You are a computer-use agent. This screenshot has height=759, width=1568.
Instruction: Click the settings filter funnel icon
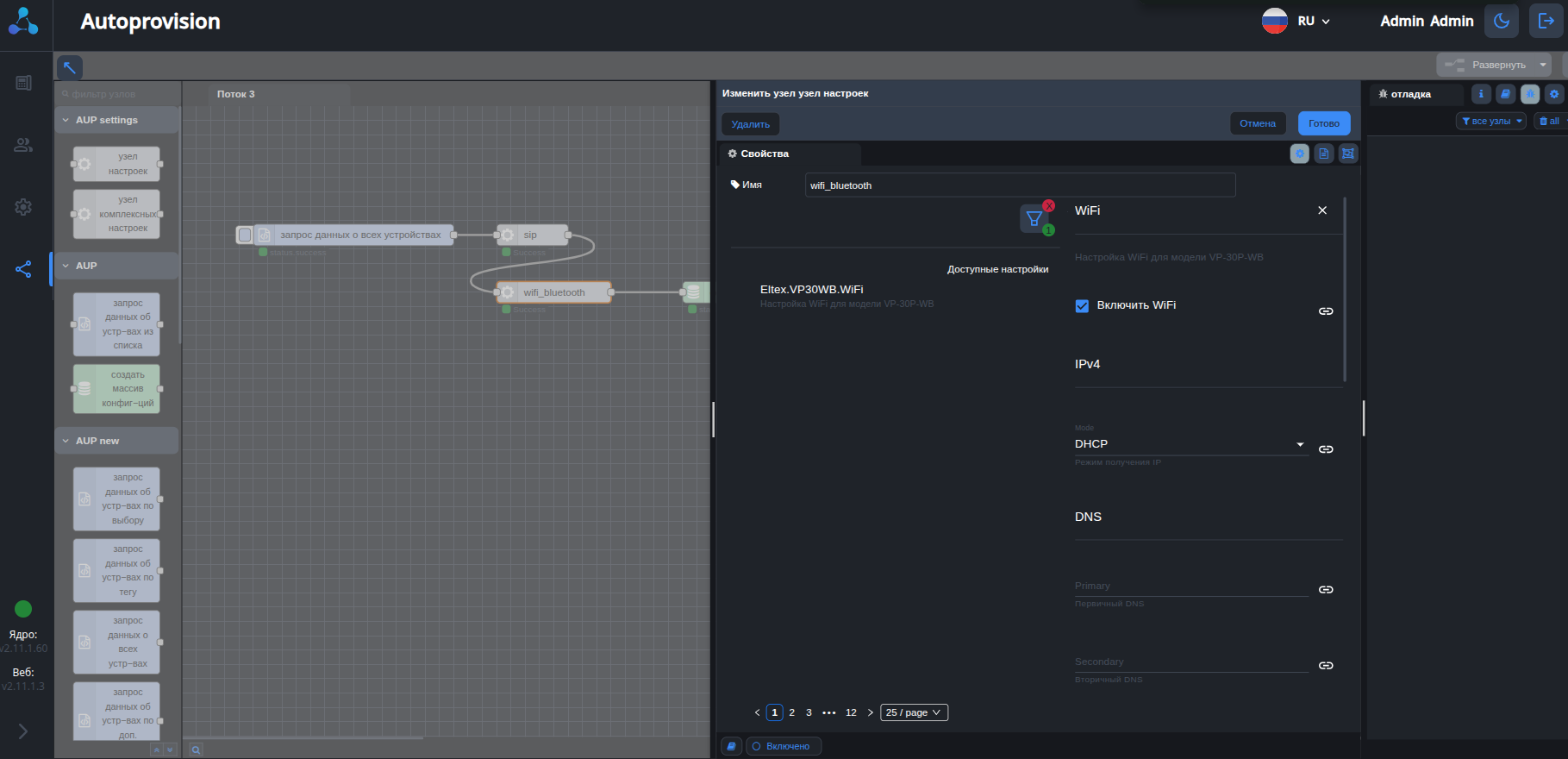pos(1034,219)
